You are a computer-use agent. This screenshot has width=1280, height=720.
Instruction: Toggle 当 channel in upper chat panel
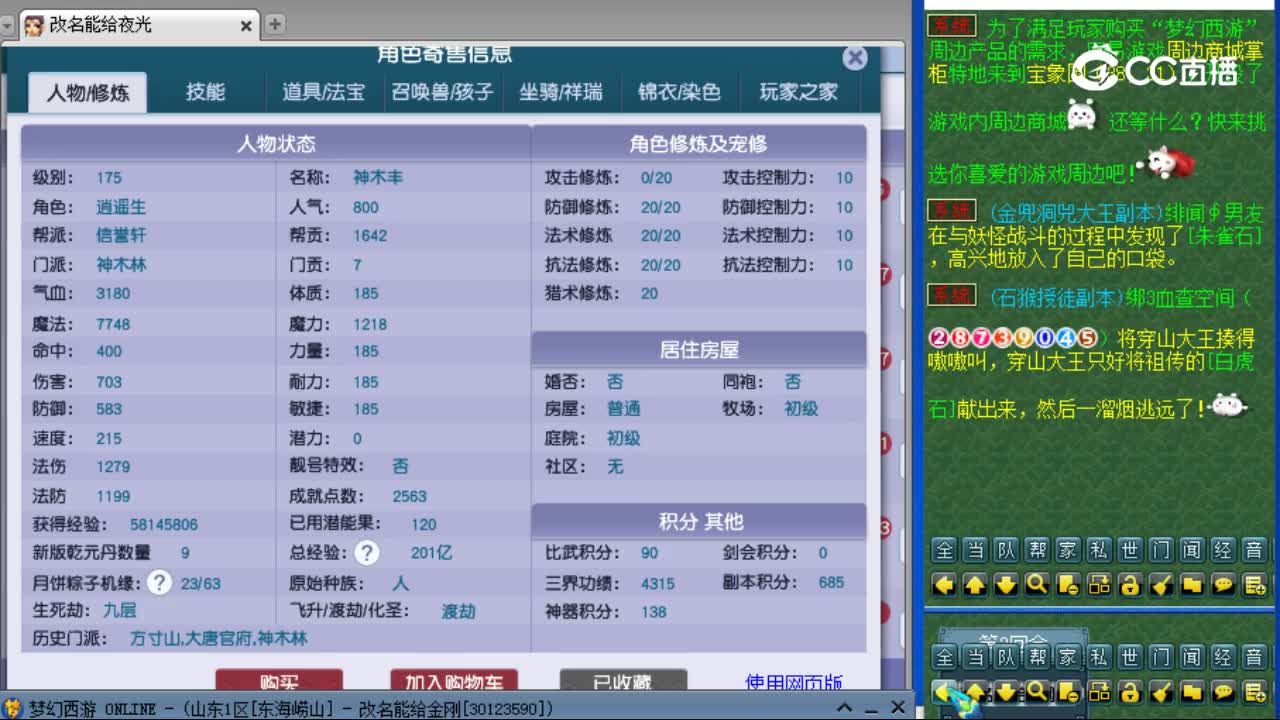pos(975,550)
